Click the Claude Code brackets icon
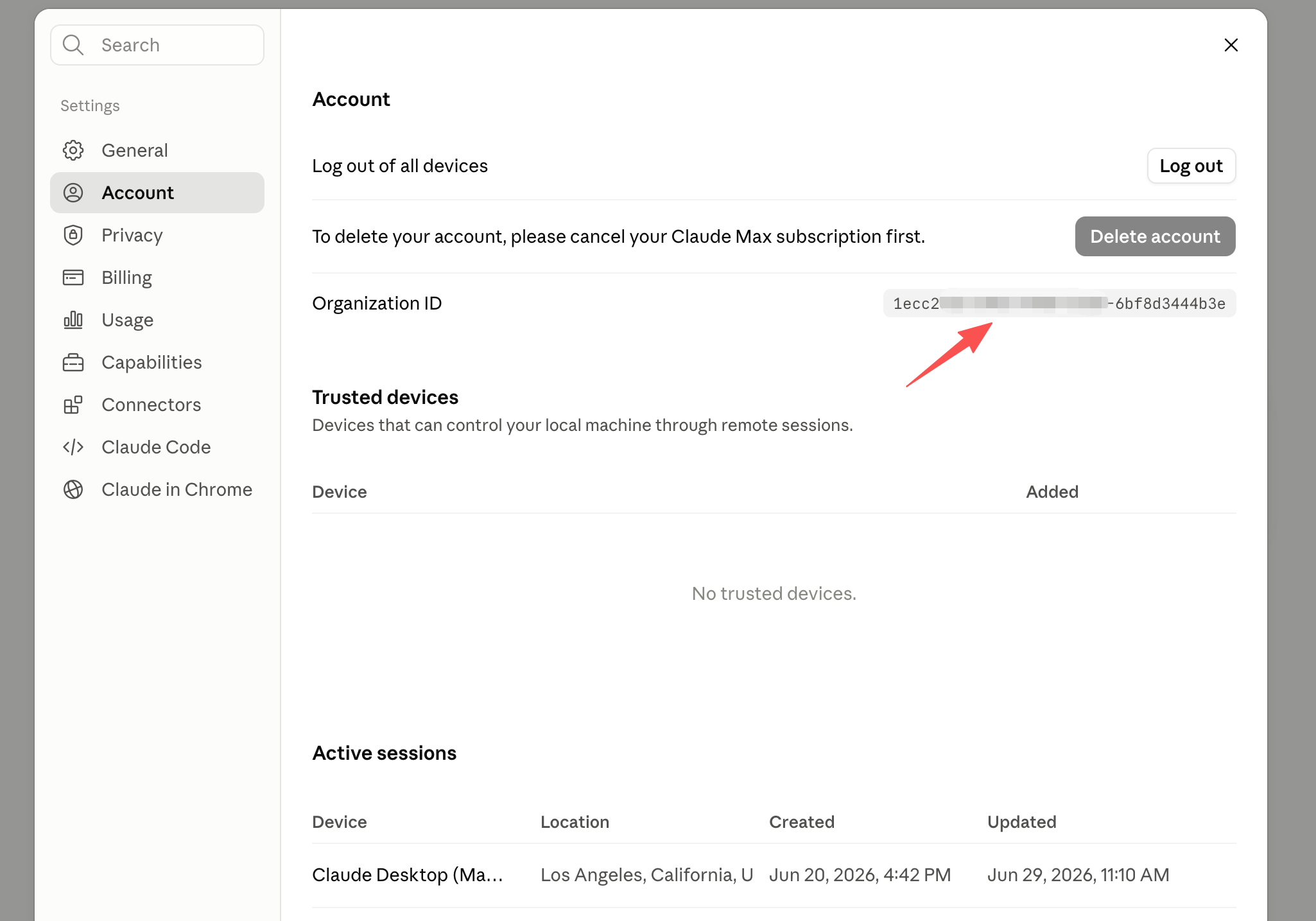The image size is (1316, 921). (x=73, y=447)
